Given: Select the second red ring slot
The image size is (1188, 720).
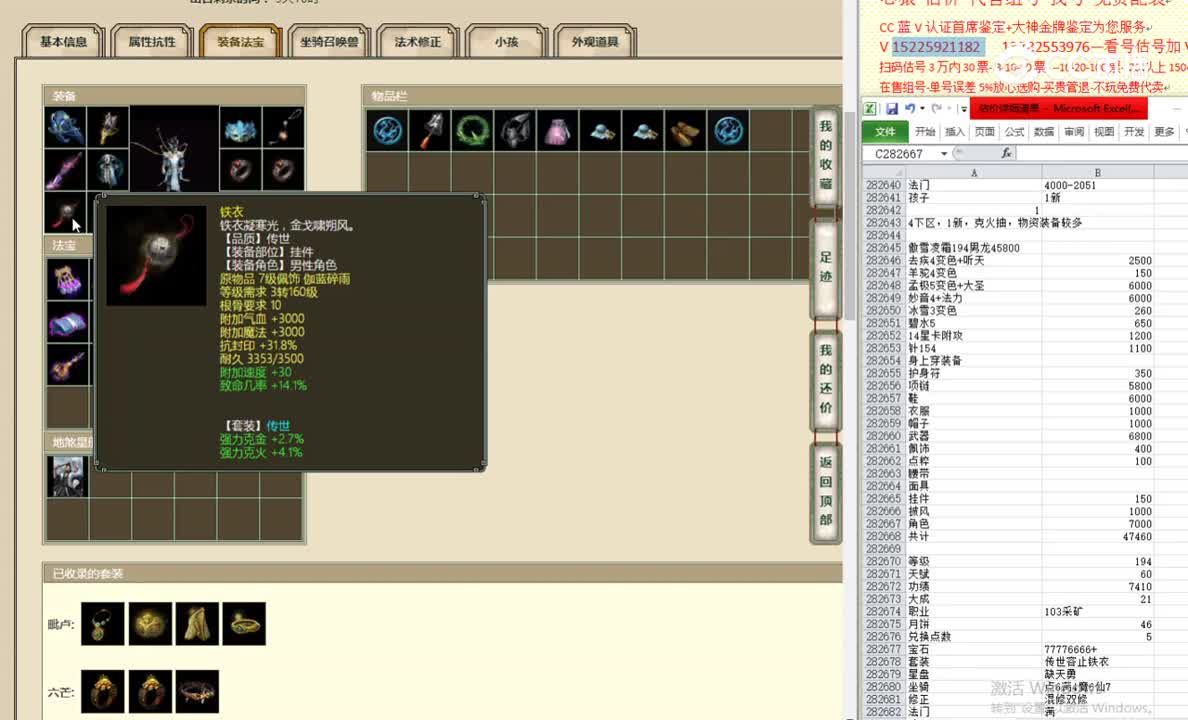Looking at the screenshot, I should [283, 169].
